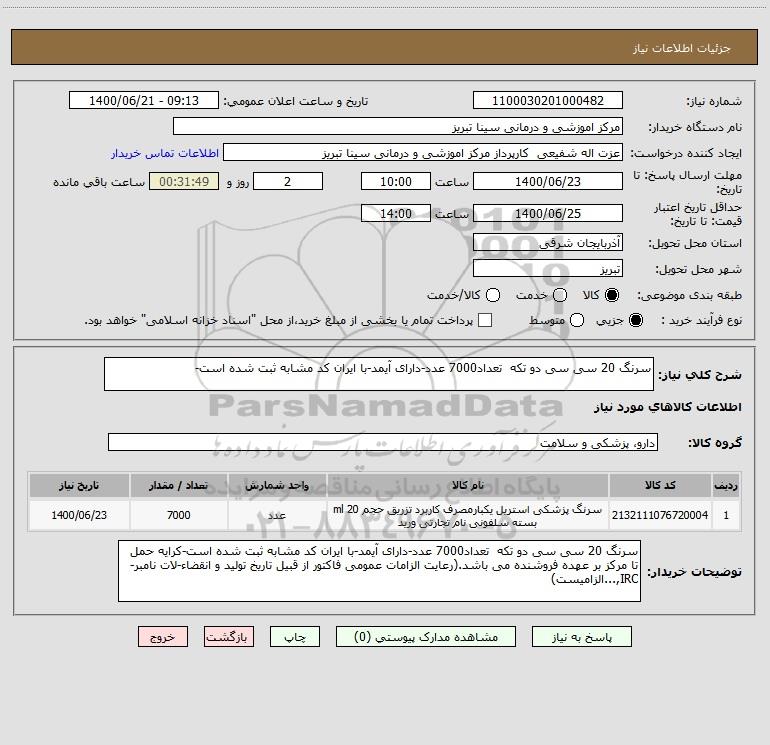Click the quantity cell 7000
Image resolution: width=770 pixels, height=745 pixels.
click(178, 515)
